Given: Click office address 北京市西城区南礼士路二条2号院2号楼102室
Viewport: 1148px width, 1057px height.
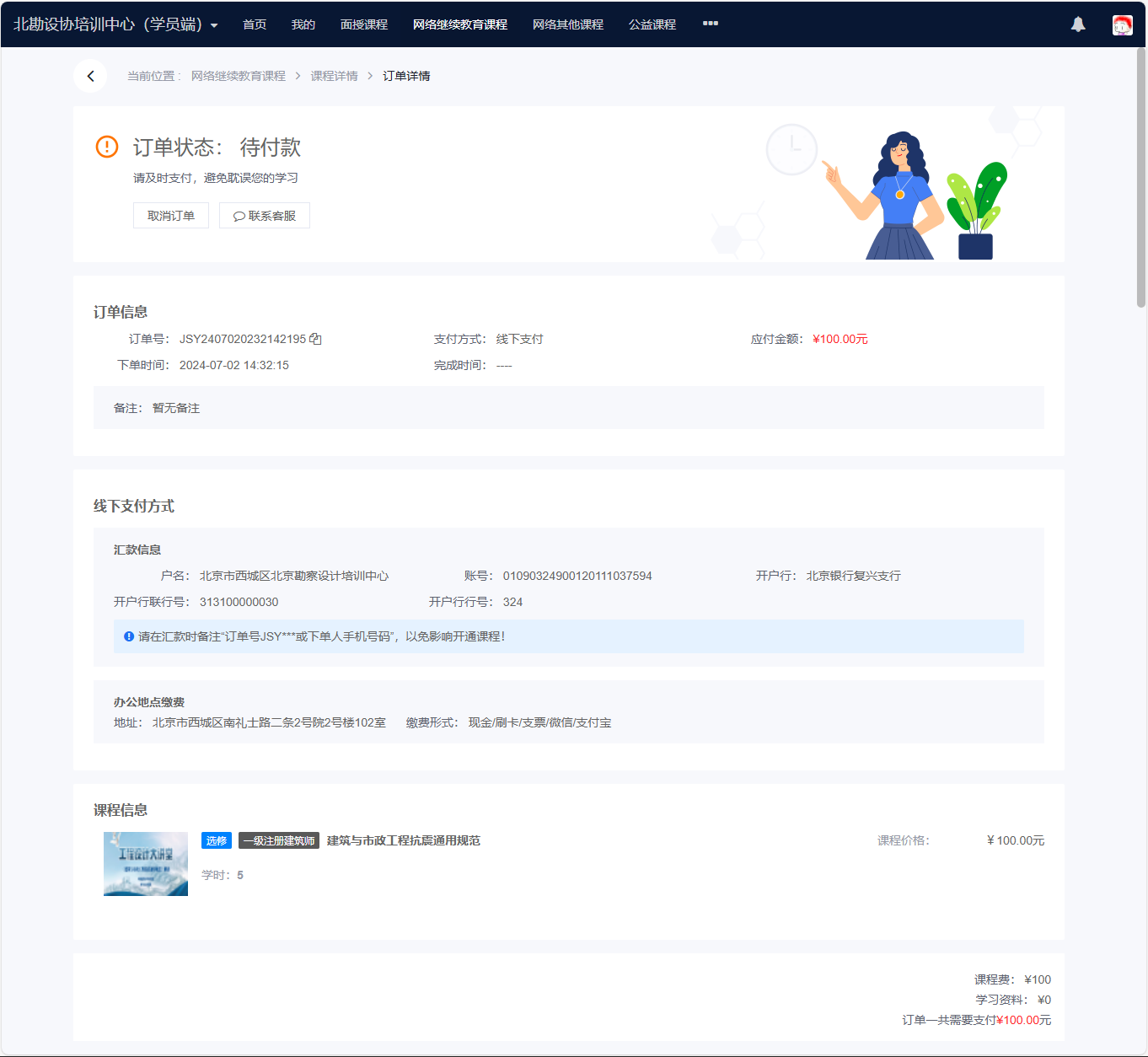Looking at the screenshot, I should 269,722.
